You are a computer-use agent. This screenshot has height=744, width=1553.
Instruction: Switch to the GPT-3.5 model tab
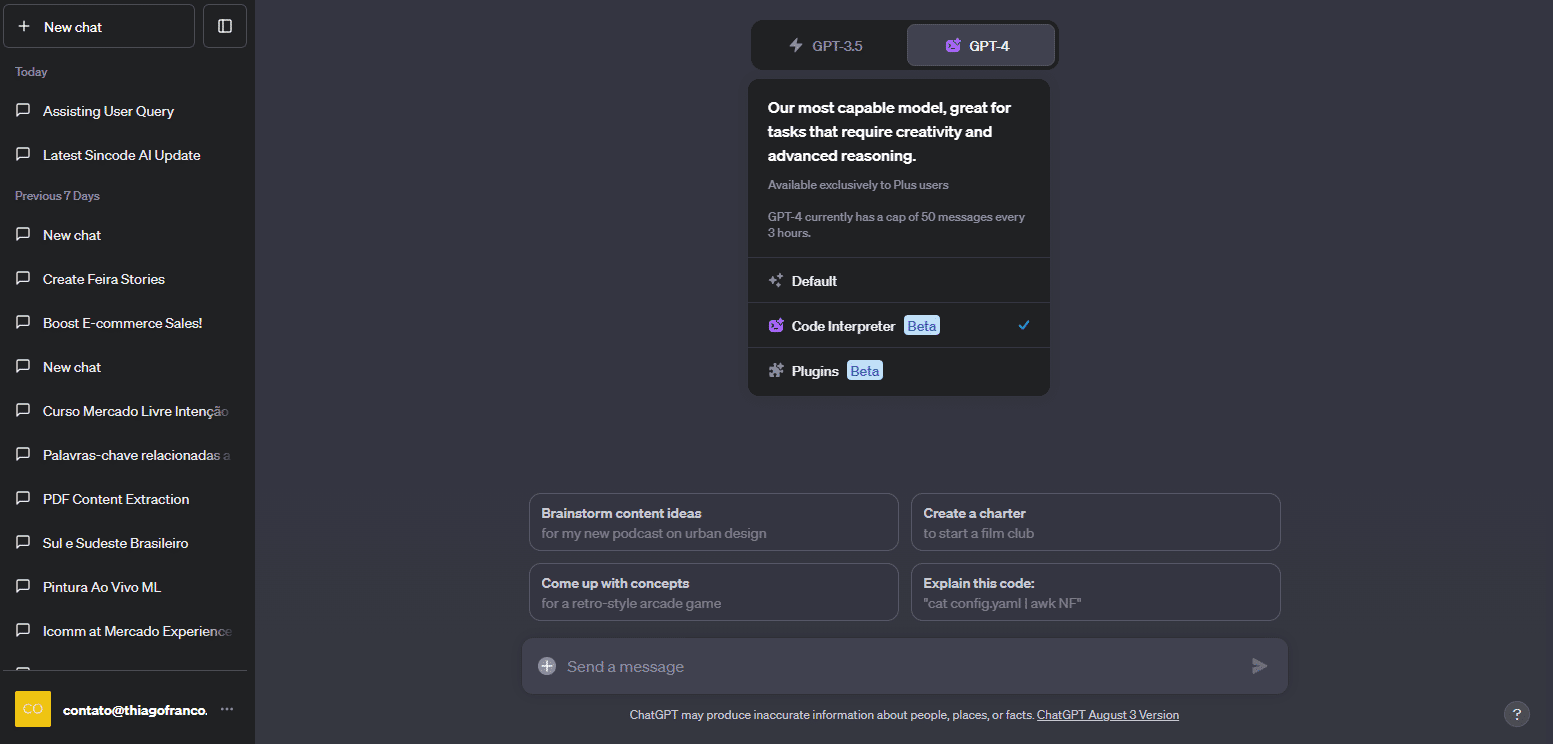click(829, 45)
